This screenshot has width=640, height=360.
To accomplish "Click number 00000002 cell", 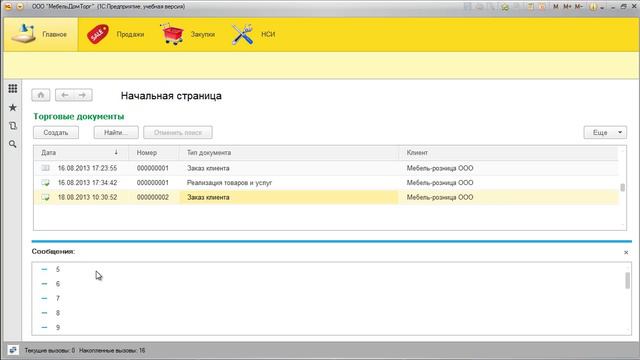I will pos(154,197).
